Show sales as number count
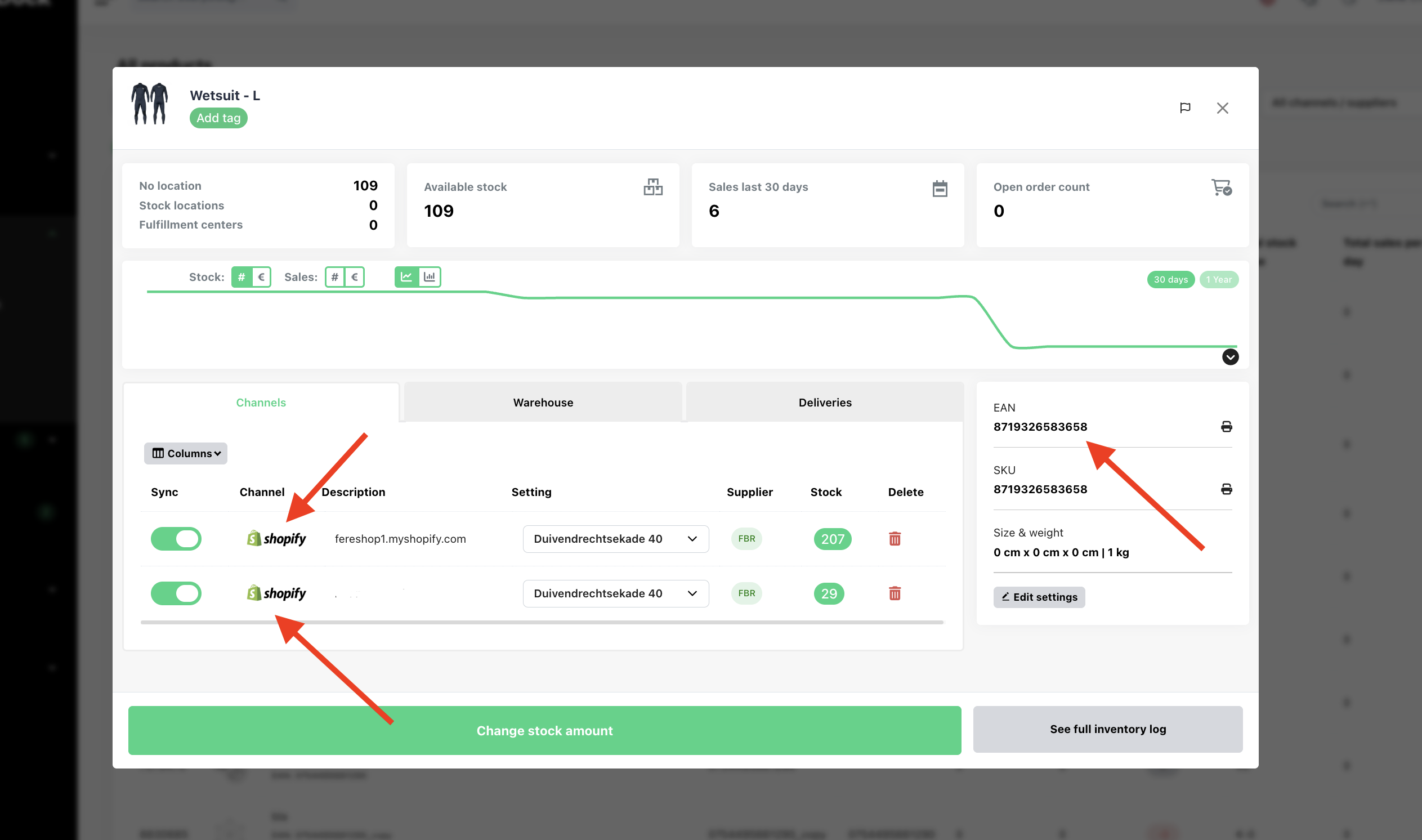 [335, 277]
